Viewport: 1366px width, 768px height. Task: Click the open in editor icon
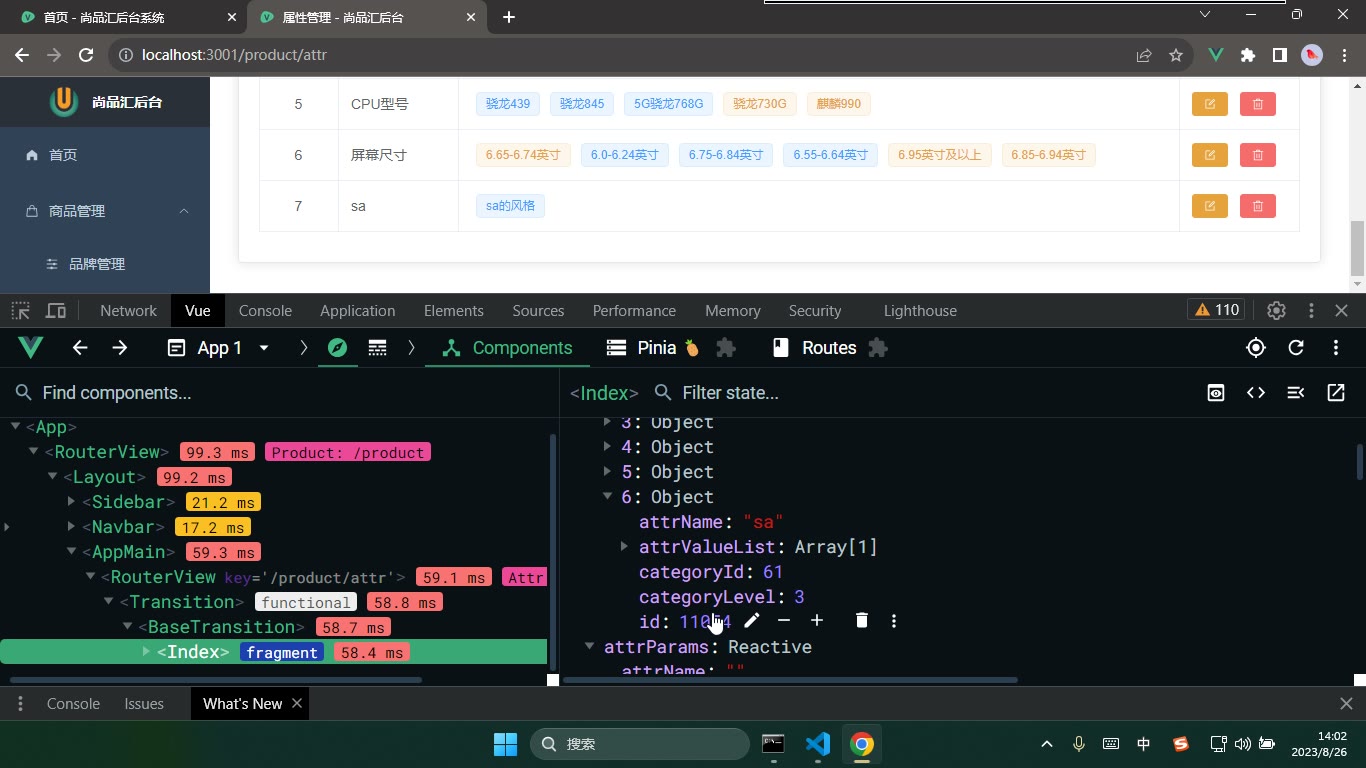[x=1336, y=393]
